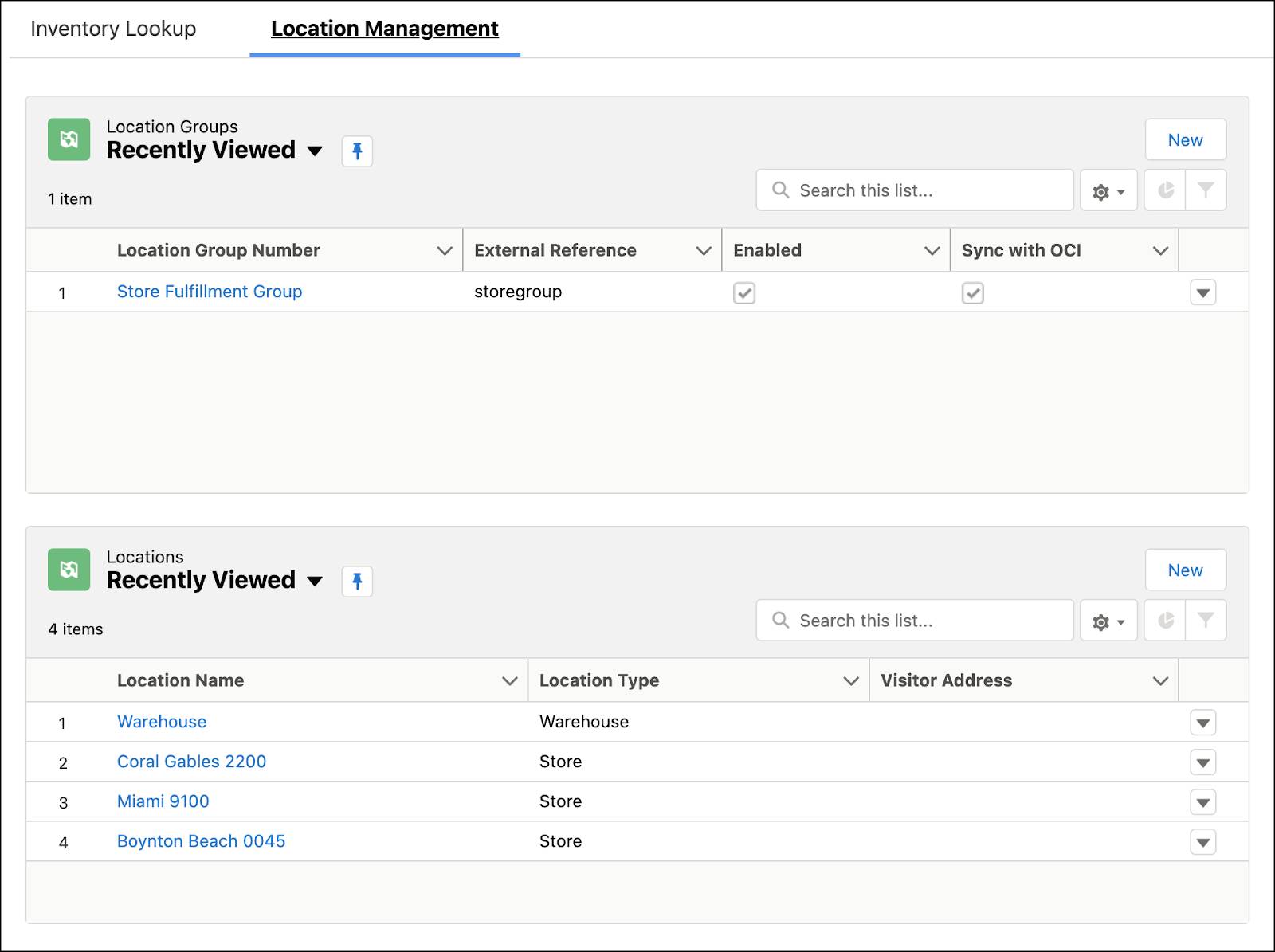This screenshot has height=952, width=1275.
Task: Sort by Location Group Number header
Action: click(x=218, y=250)
